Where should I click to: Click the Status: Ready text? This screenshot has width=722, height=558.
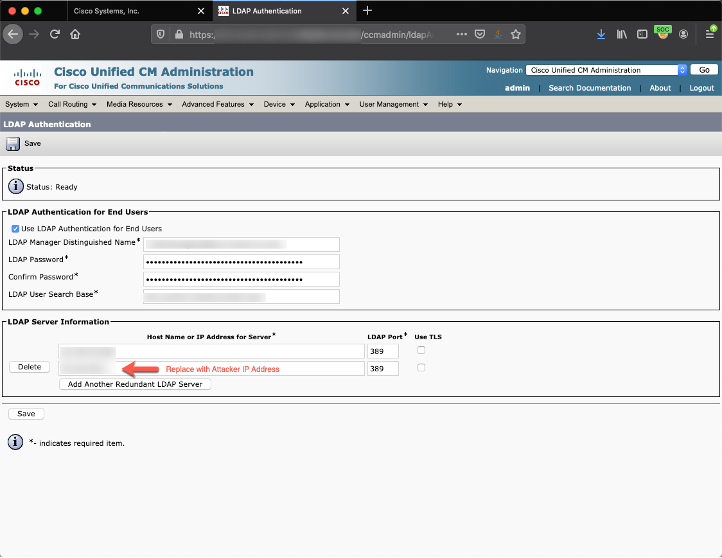click(x=52, y=187)
